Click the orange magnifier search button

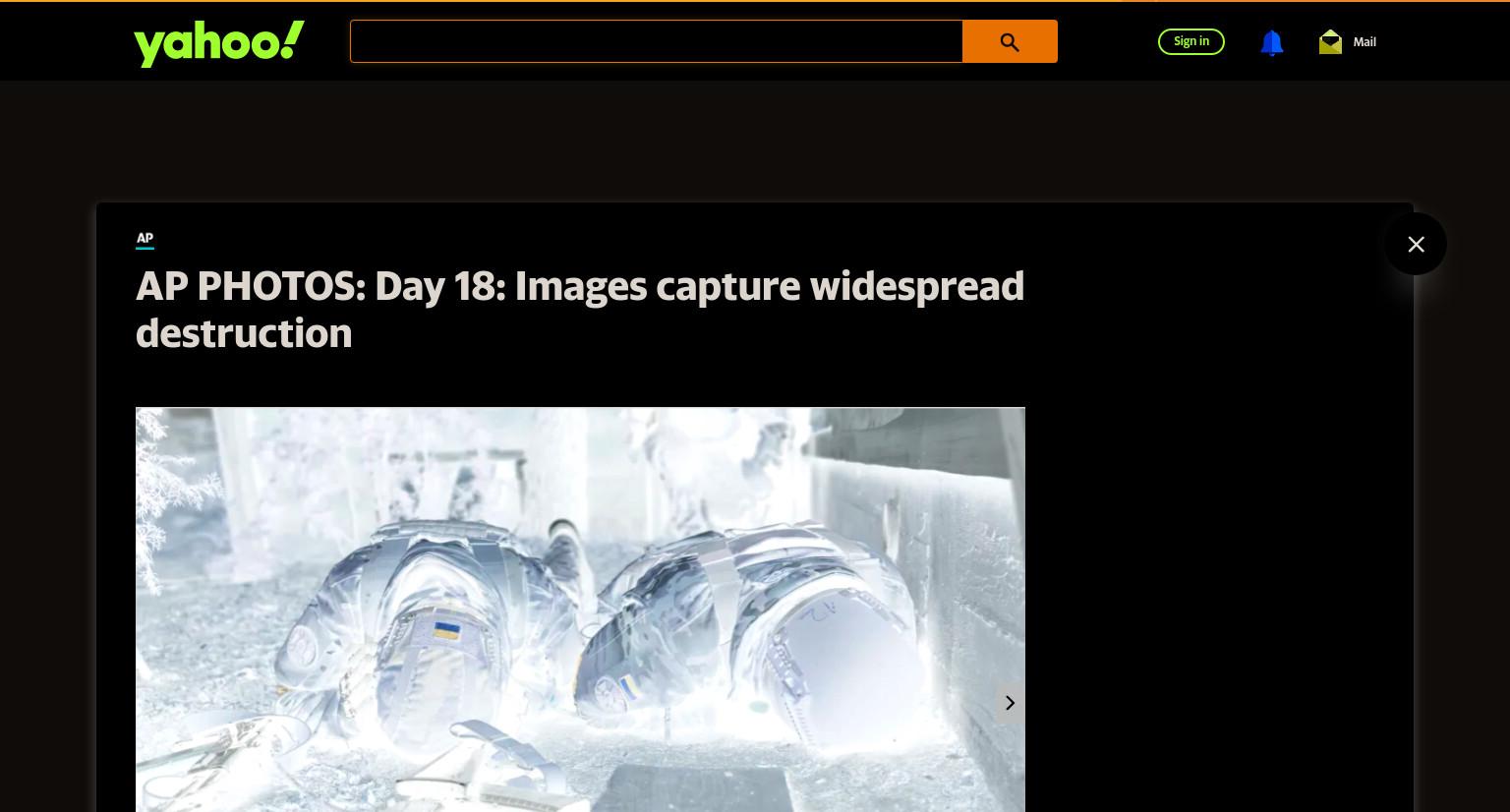tap(1010, 41)
